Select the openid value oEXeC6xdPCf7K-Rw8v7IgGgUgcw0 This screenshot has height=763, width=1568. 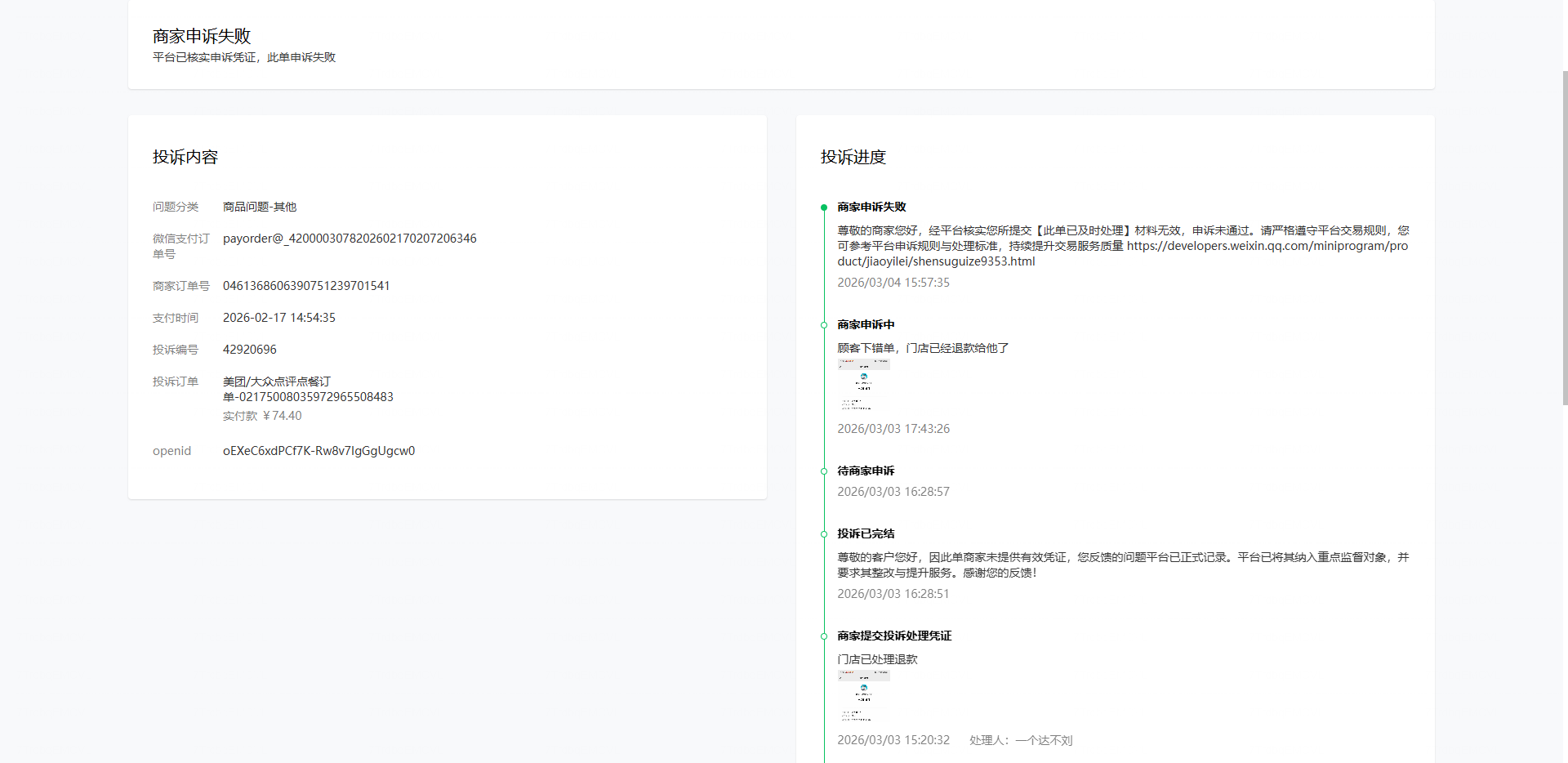pyautogui.click(x=318, y=451)
